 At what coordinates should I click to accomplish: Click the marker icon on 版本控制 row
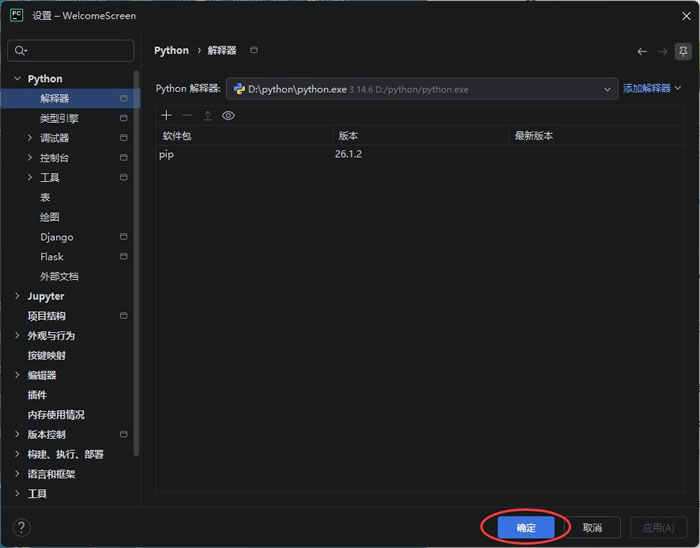click(x=124, y=434)
